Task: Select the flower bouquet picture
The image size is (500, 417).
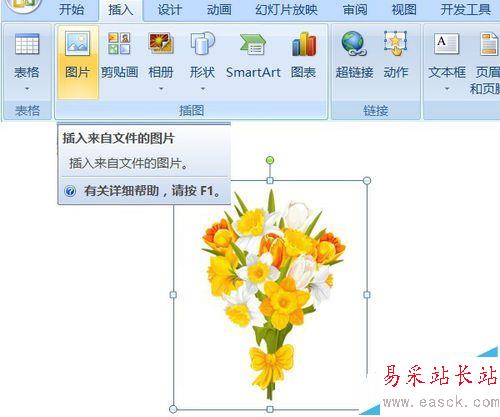Action: [270, 295]
